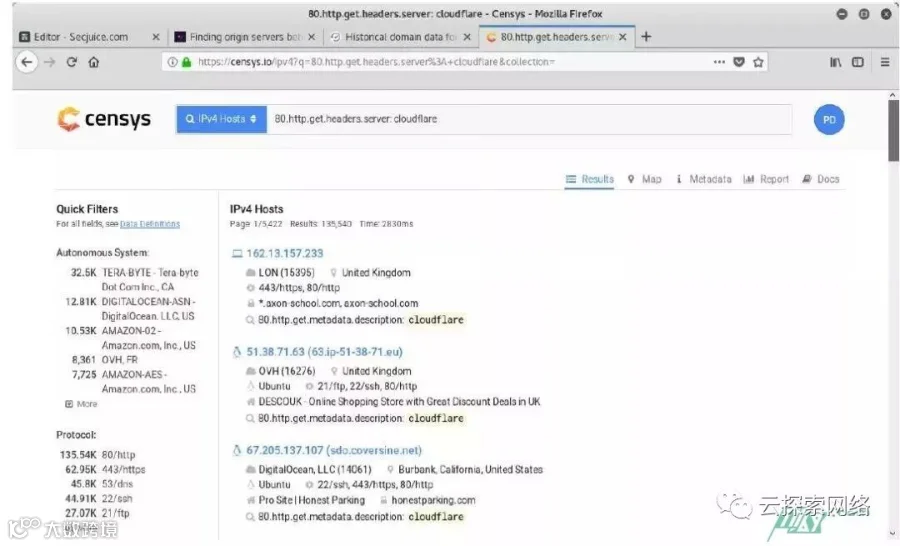This screenshot has width=900, height=546.
Task: Open host 162.13.157.233 result
Action: click(285, 253)
